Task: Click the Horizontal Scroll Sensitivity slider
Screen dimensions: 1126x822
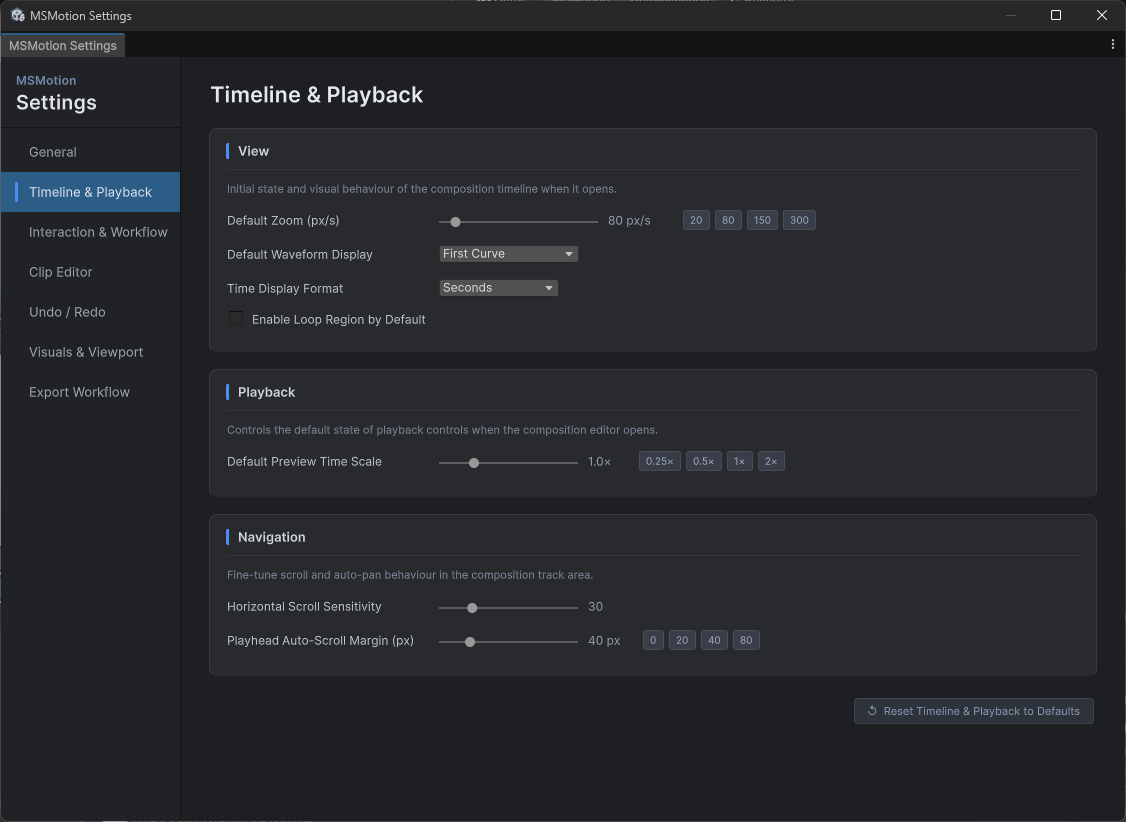Action: click(508, 608)
